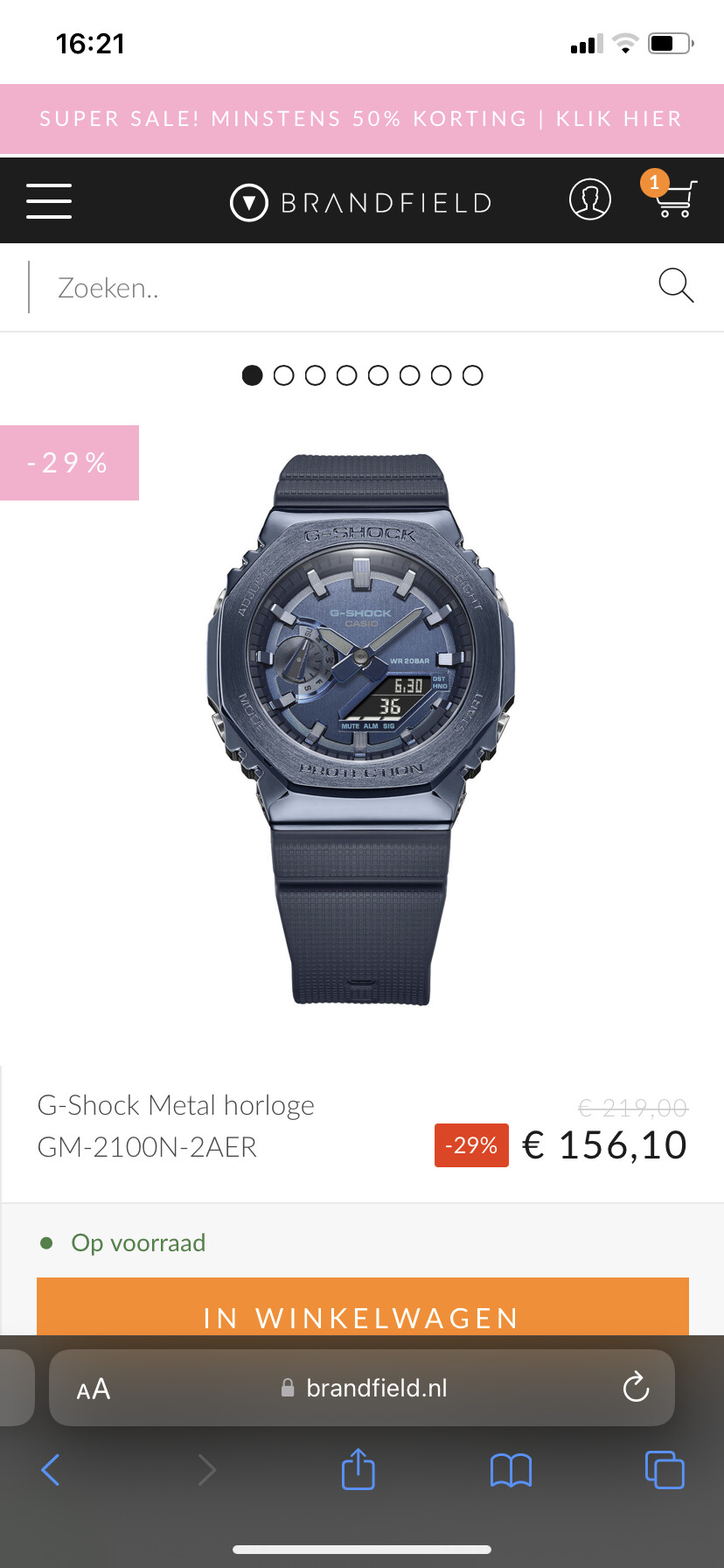Image resolution: width=724 pixels, height=1568 pixels.
Task: Tap the Super Sale banner link
Action: tap(362, 119)
